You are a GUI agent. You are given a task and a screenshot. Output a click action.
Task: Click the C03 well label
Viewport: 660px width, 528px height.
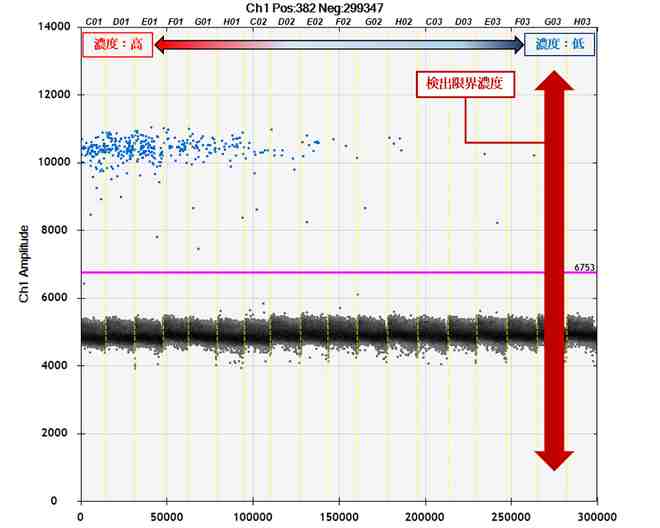point(434,21)
